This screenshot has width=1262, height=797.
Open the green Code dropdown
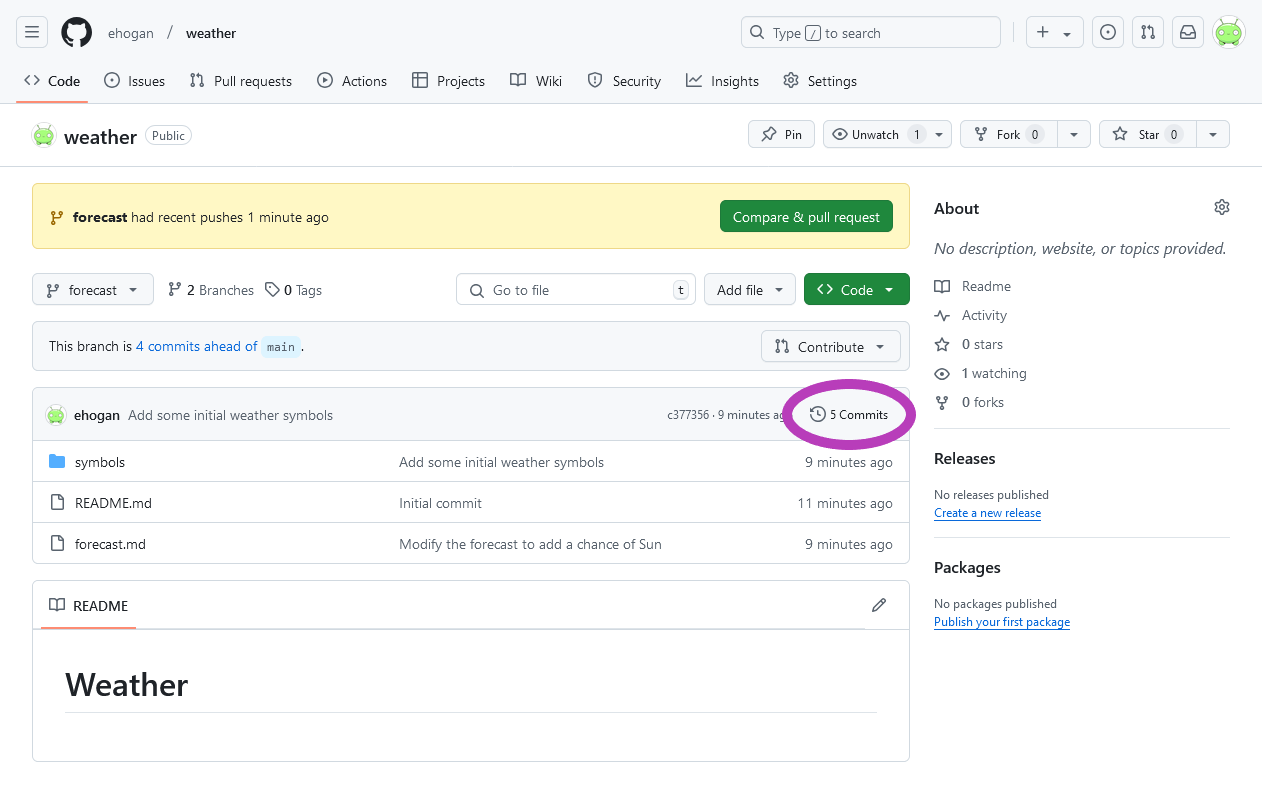click(x=857, y=290)
